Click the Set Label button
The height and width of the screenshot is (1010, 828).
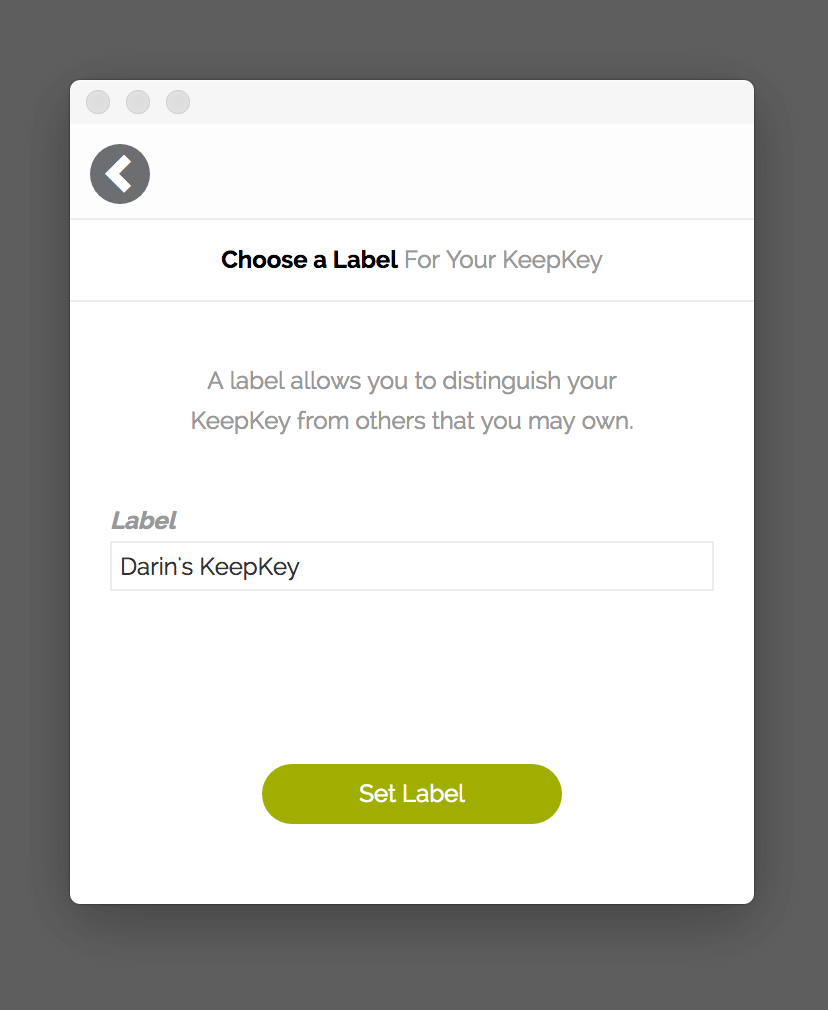tap(412, 794)
